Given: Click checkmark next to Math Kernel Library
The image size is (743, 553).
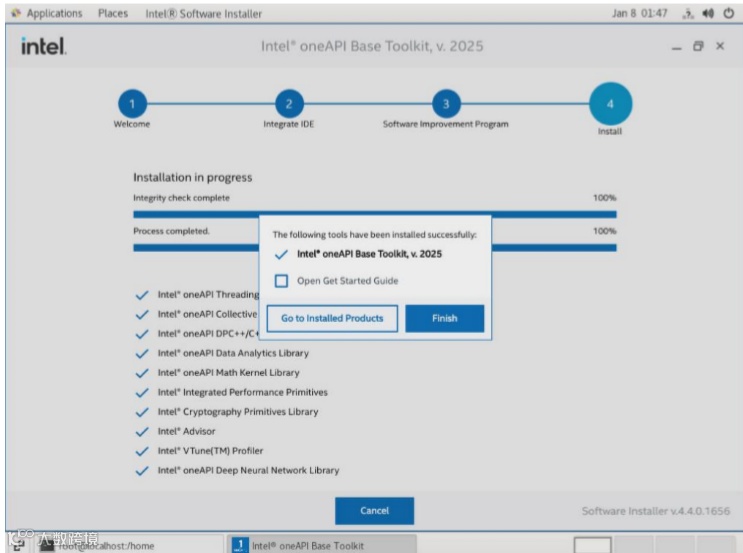Looking at the screenshot, I should point(142,373).
